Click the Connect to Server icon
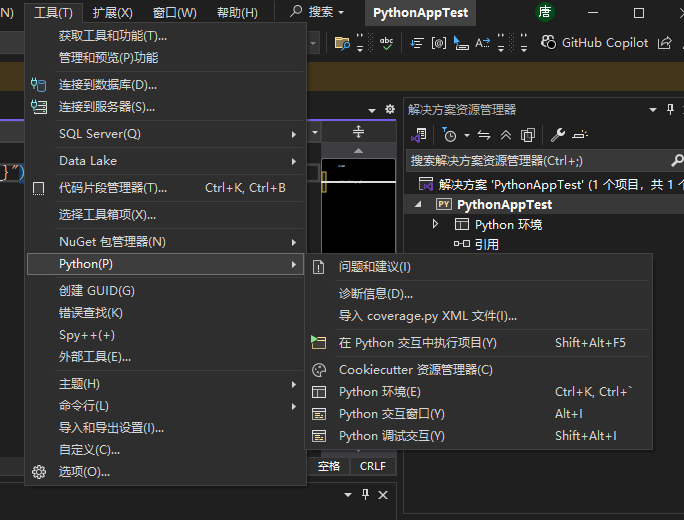 38,106
